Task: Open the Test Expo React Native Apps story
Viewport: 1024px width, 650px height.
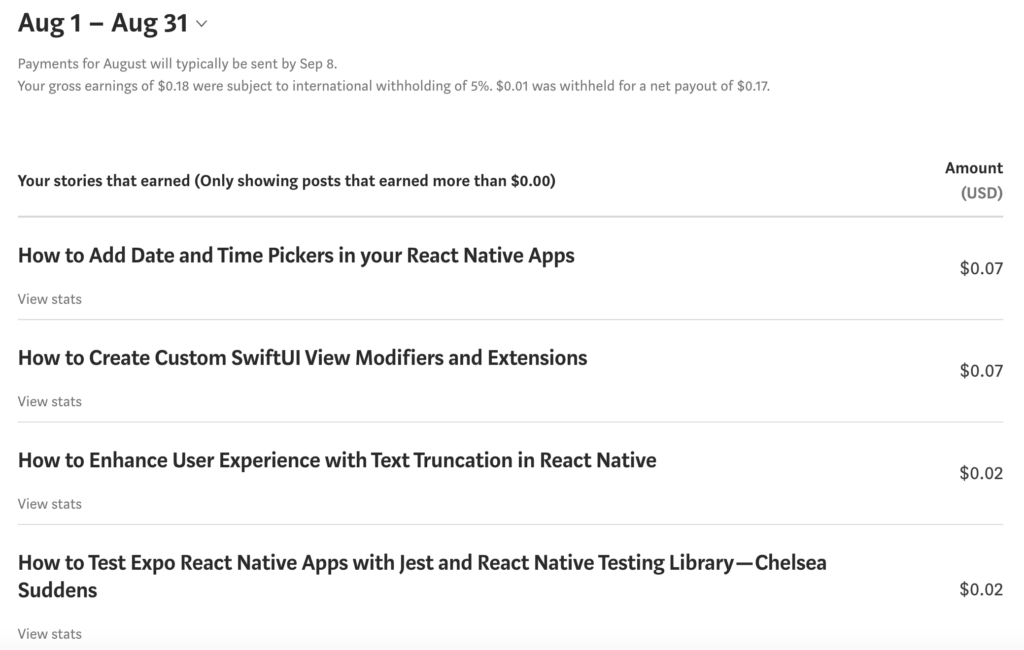Action: [x=422, y=576]
